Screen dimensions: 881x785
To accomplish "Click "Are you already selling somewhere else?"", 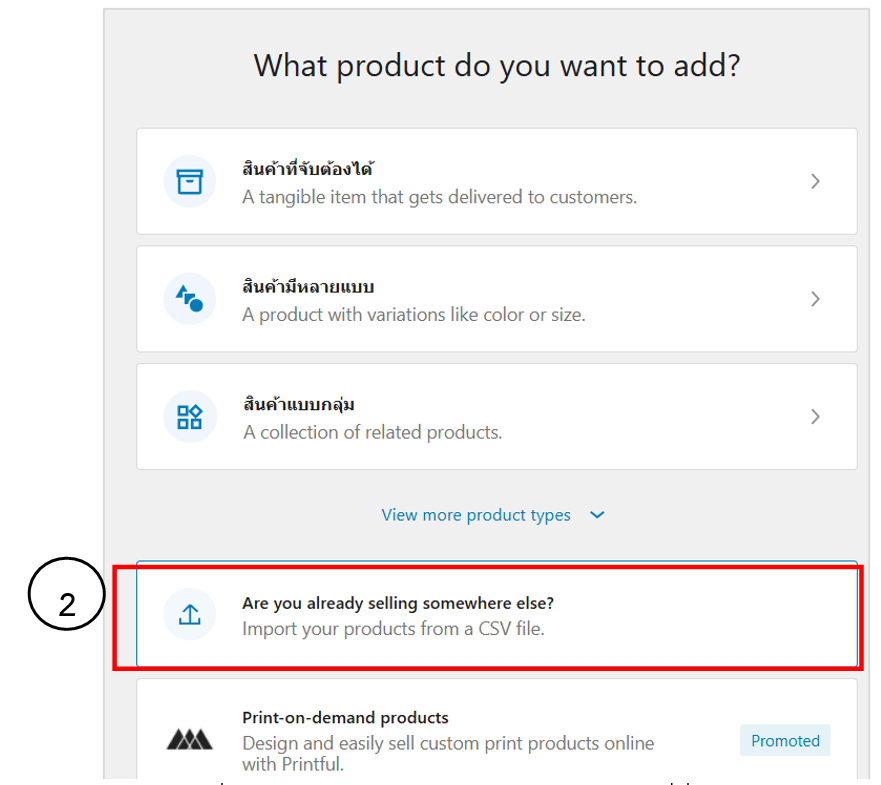I will tap(398, 603).
